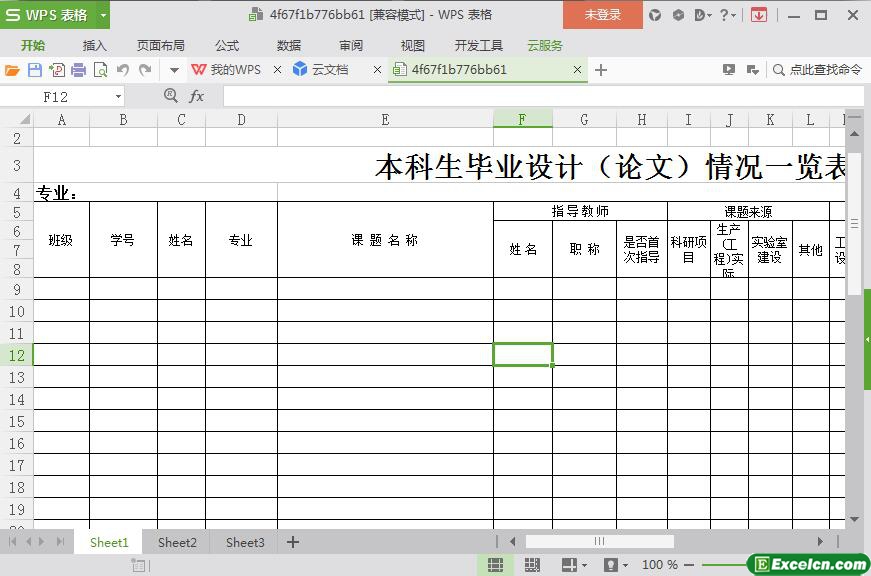This screenshot has width=871, height=576.
Task: Click the vertical scrollbar down arrow
Action: tap(854, 519)
